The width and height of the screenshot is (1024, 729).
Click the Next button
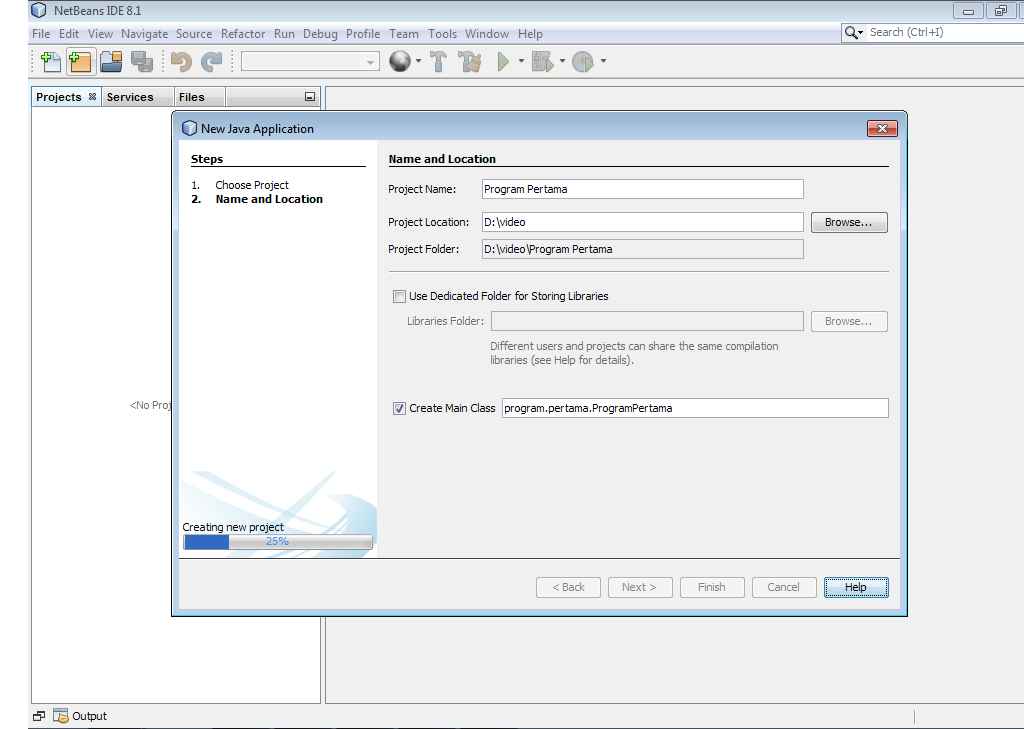[639, 587]
